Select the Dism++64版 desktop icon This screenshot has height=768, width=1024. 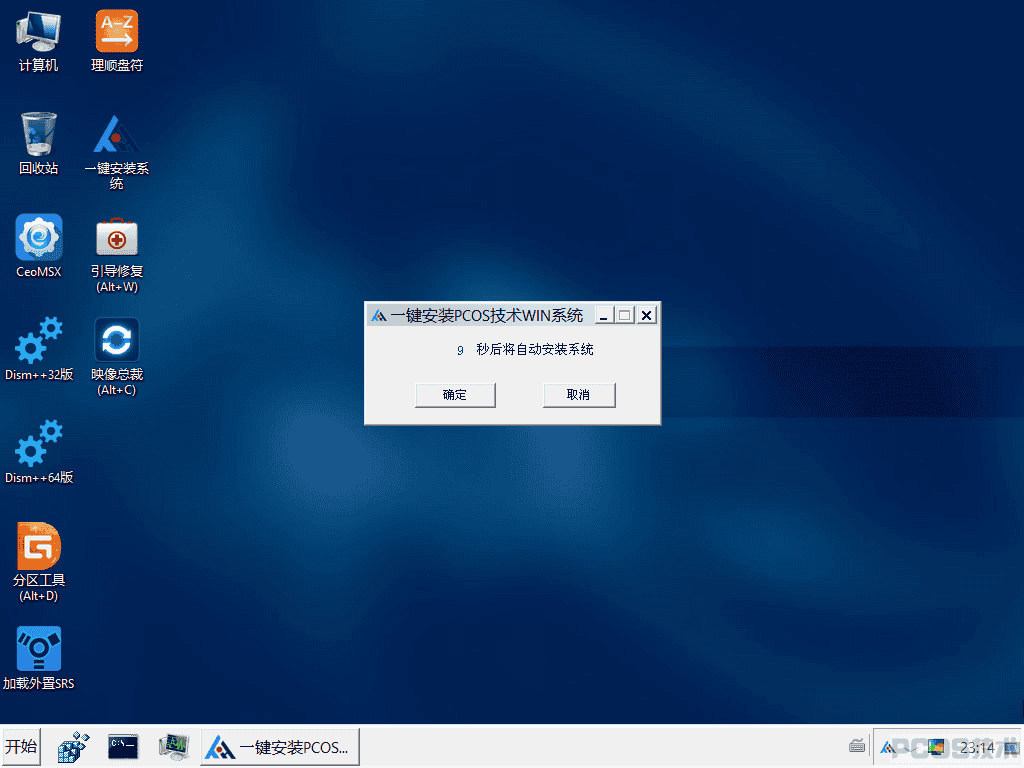click(x=39, y=453)
